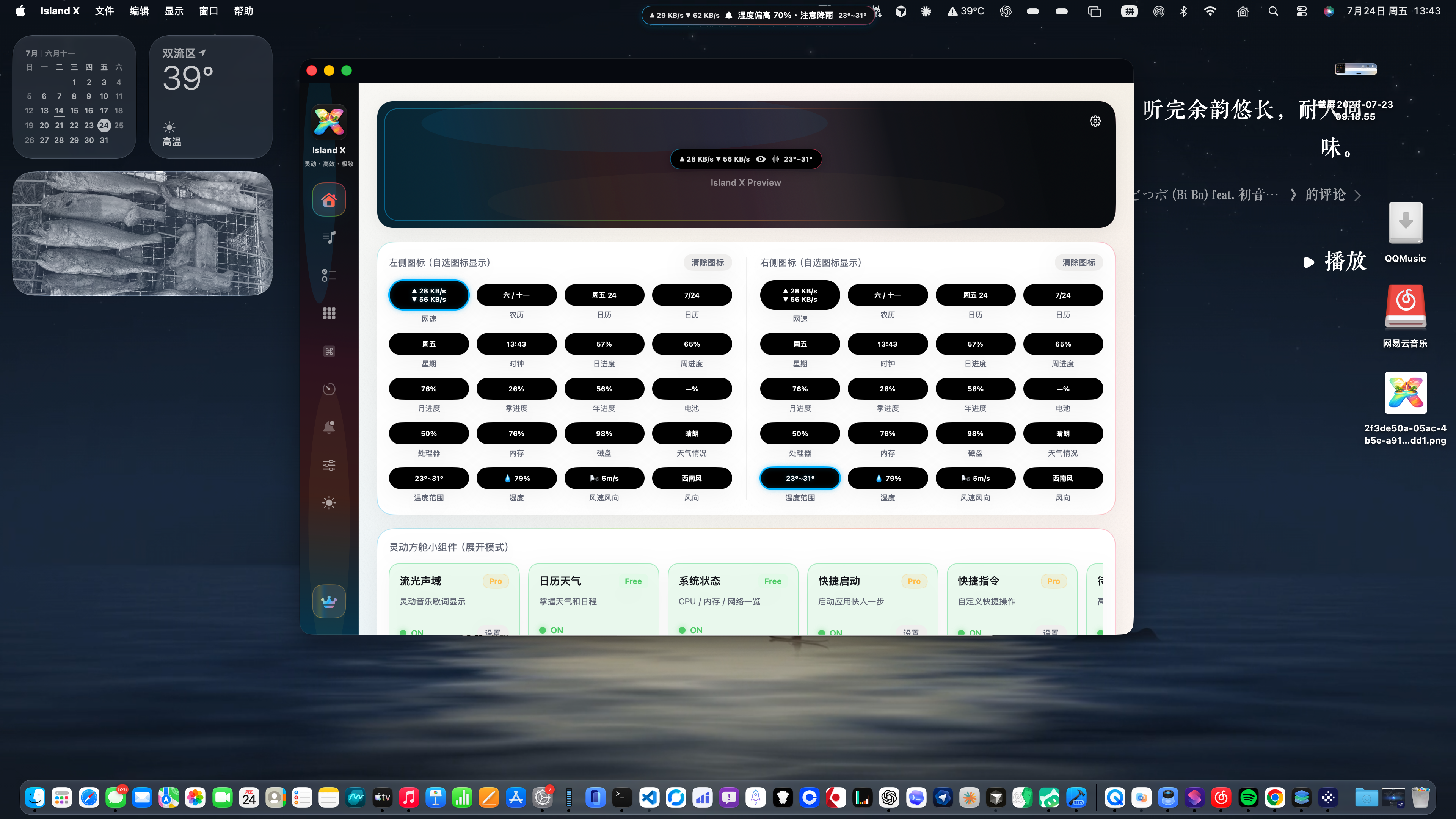Open the Island X app menu
The image size is (1456, 819).
pos(60,11)
